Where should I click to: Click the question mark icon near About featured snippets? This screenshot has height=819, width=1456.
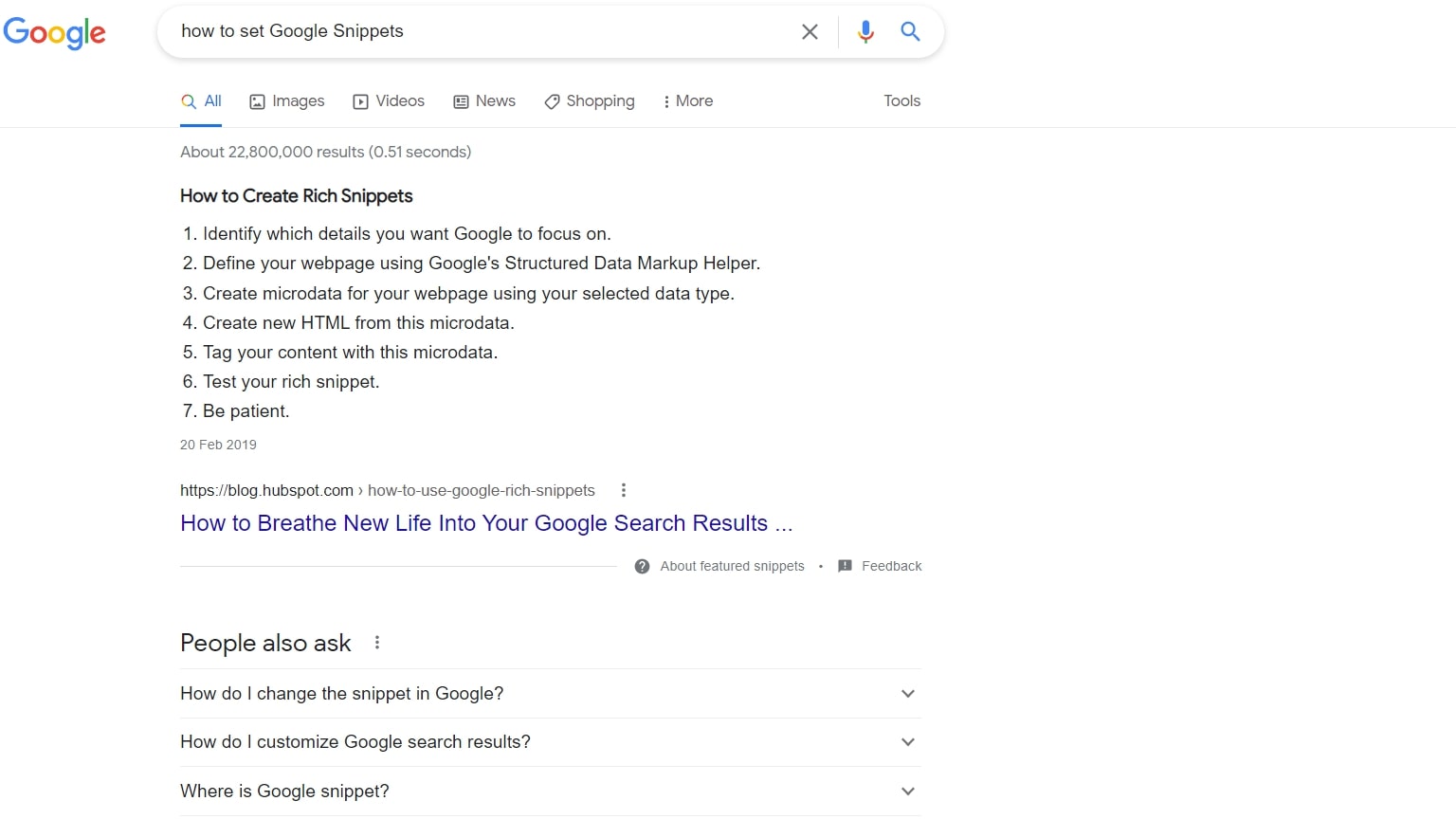[642, 566]
